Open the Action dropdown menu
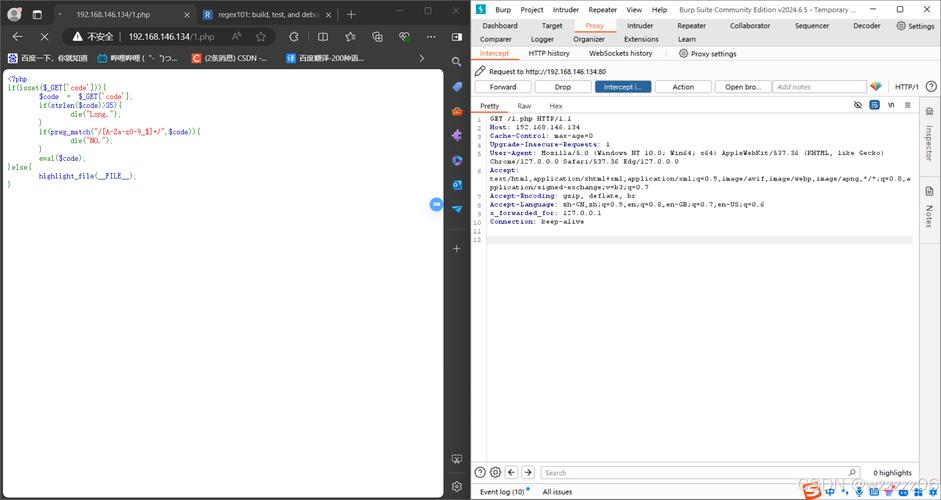The height and width of the screenshot is (500, 941). click(683, 87)
